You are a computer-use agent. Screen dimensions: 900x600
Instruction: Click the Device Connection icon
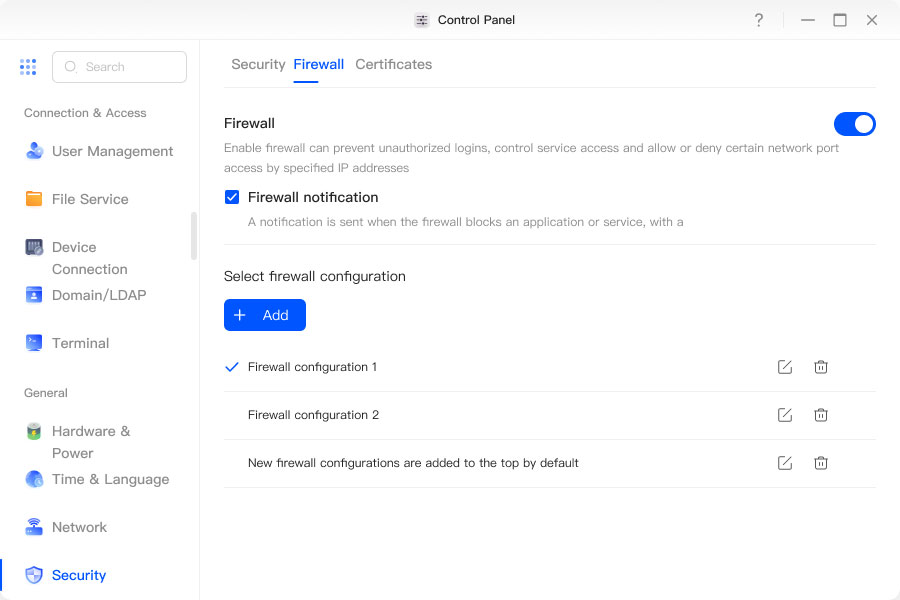[x=33, y=247]
